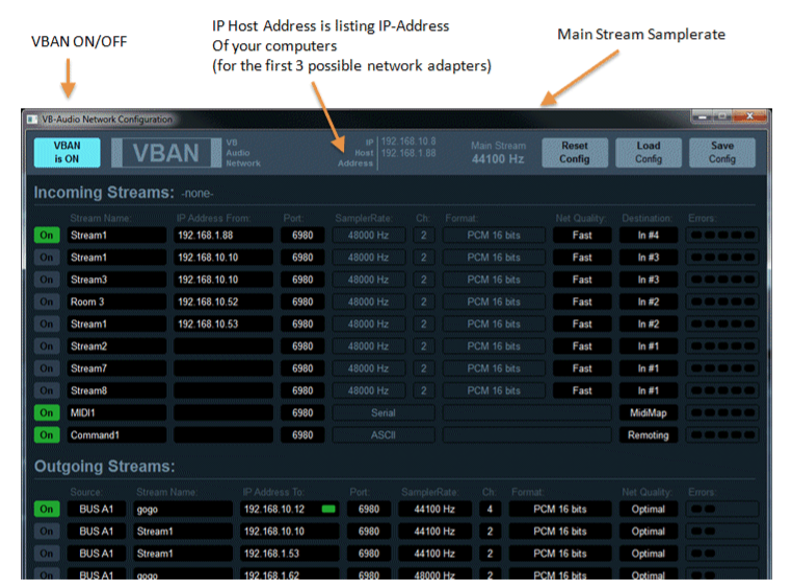Edit port 6980 of outgoing 192.168.10.10

pyautogui.click(x=369, y=531)
